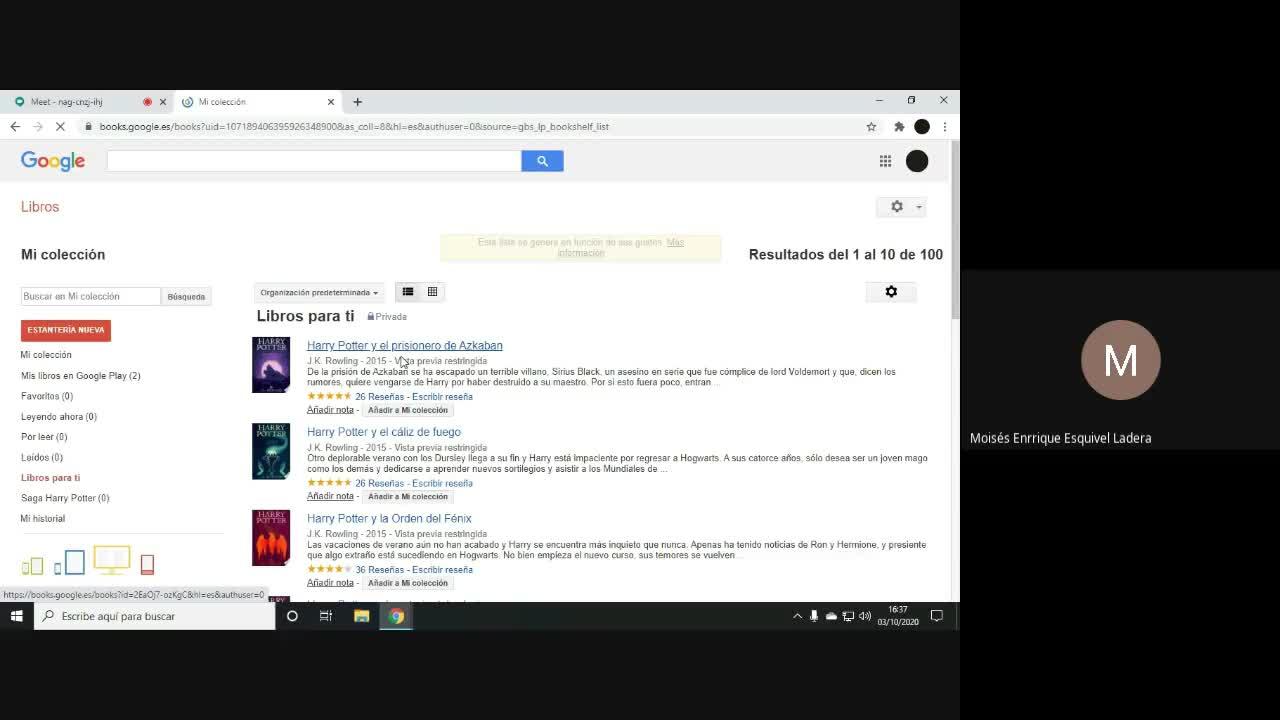
Task: Show hidden system tray icons
Action: click(x=797, y=616)
